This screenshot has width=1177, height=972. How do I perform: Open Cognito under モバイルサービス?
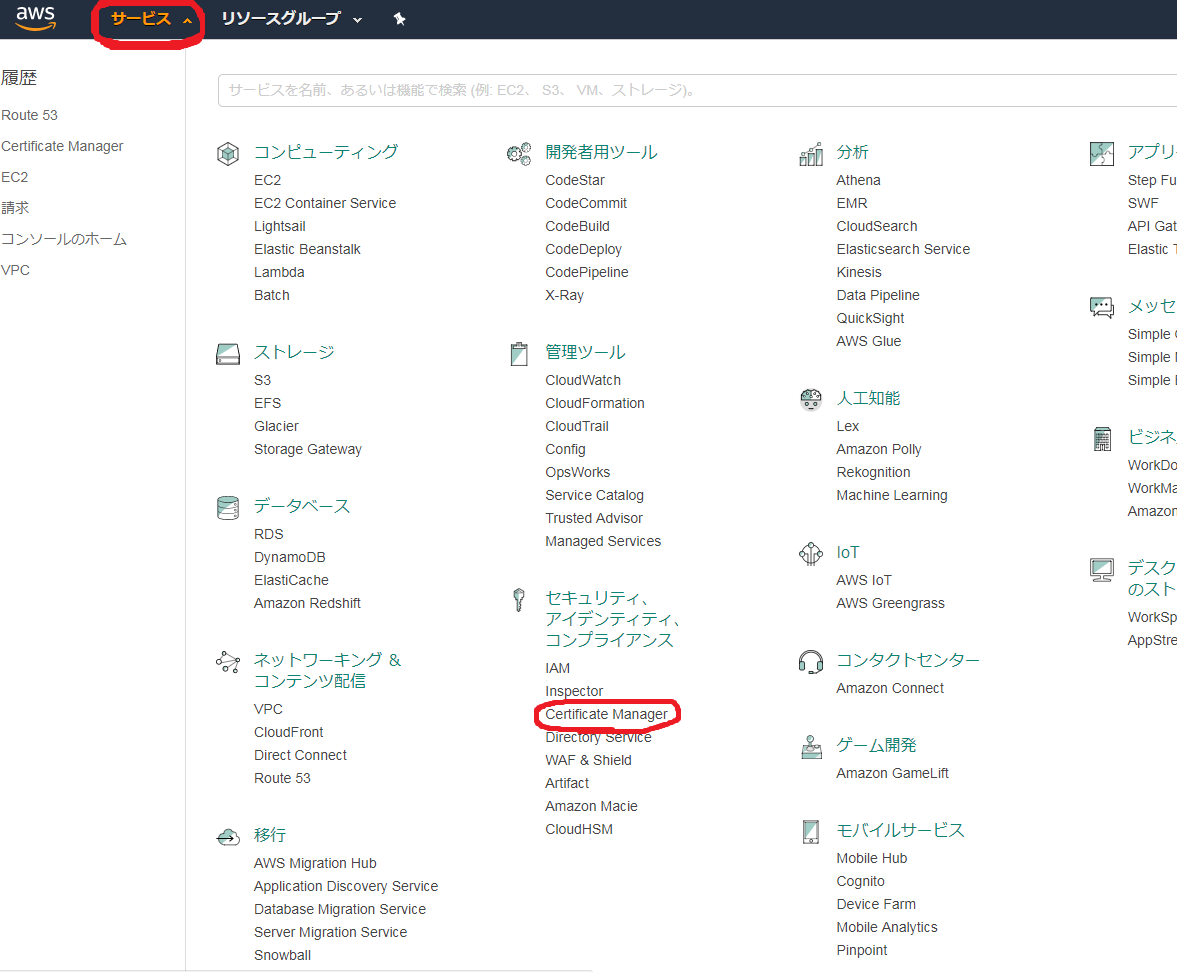[x=861, y=881]
